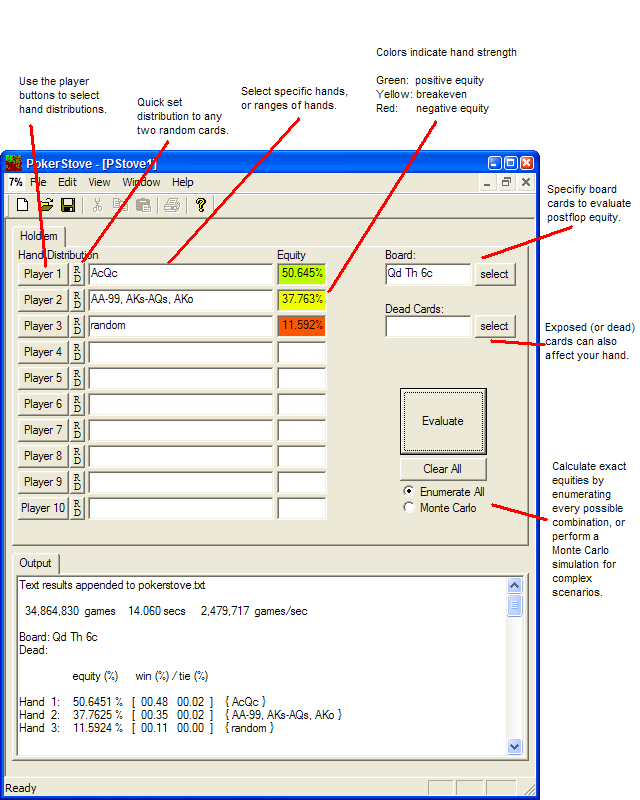Click the Cut scissors toolbar icon
This screenshot has width=640, height=800.
(97, 205)
